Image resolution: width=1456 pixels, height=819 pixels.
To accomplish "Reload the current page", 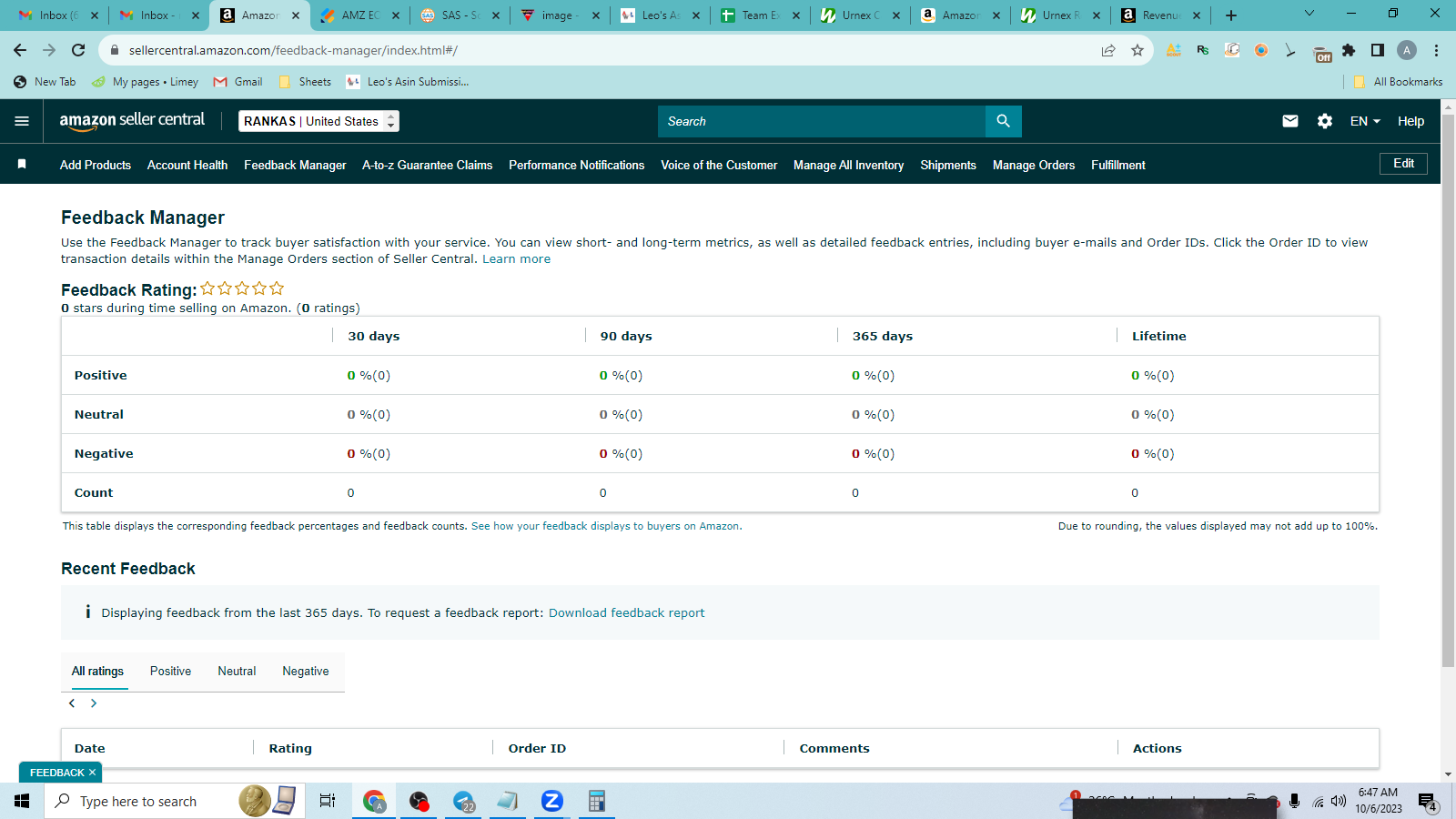I will point(78,50).
